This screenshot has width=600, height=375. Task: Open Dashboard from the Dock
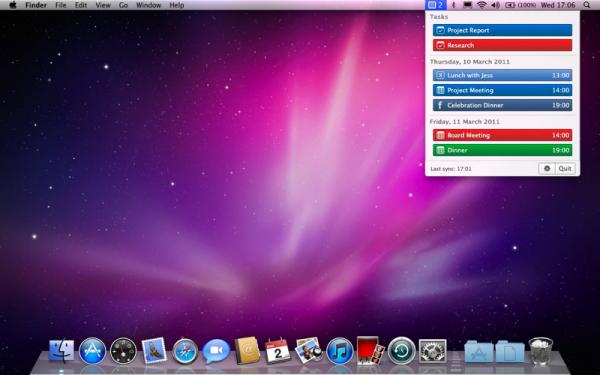[x=123, y=351]
